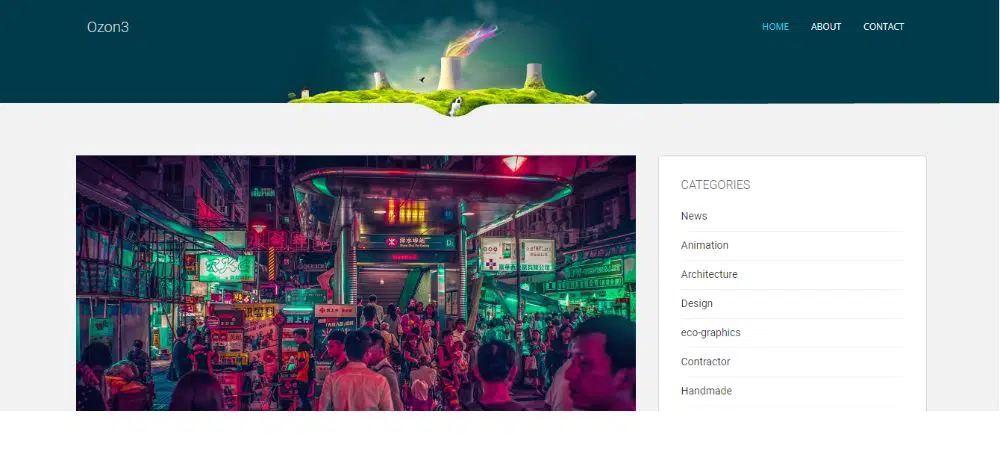Choose the Design category
The width and height of the screenshot is (1000, 449).
(x=697, y=303)
